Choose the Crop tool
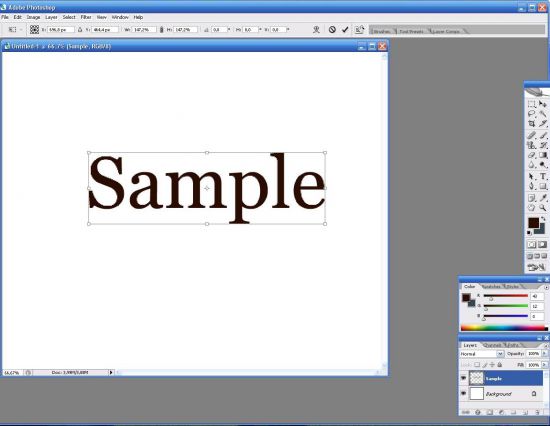550x426 pixels. coord(532,124)
